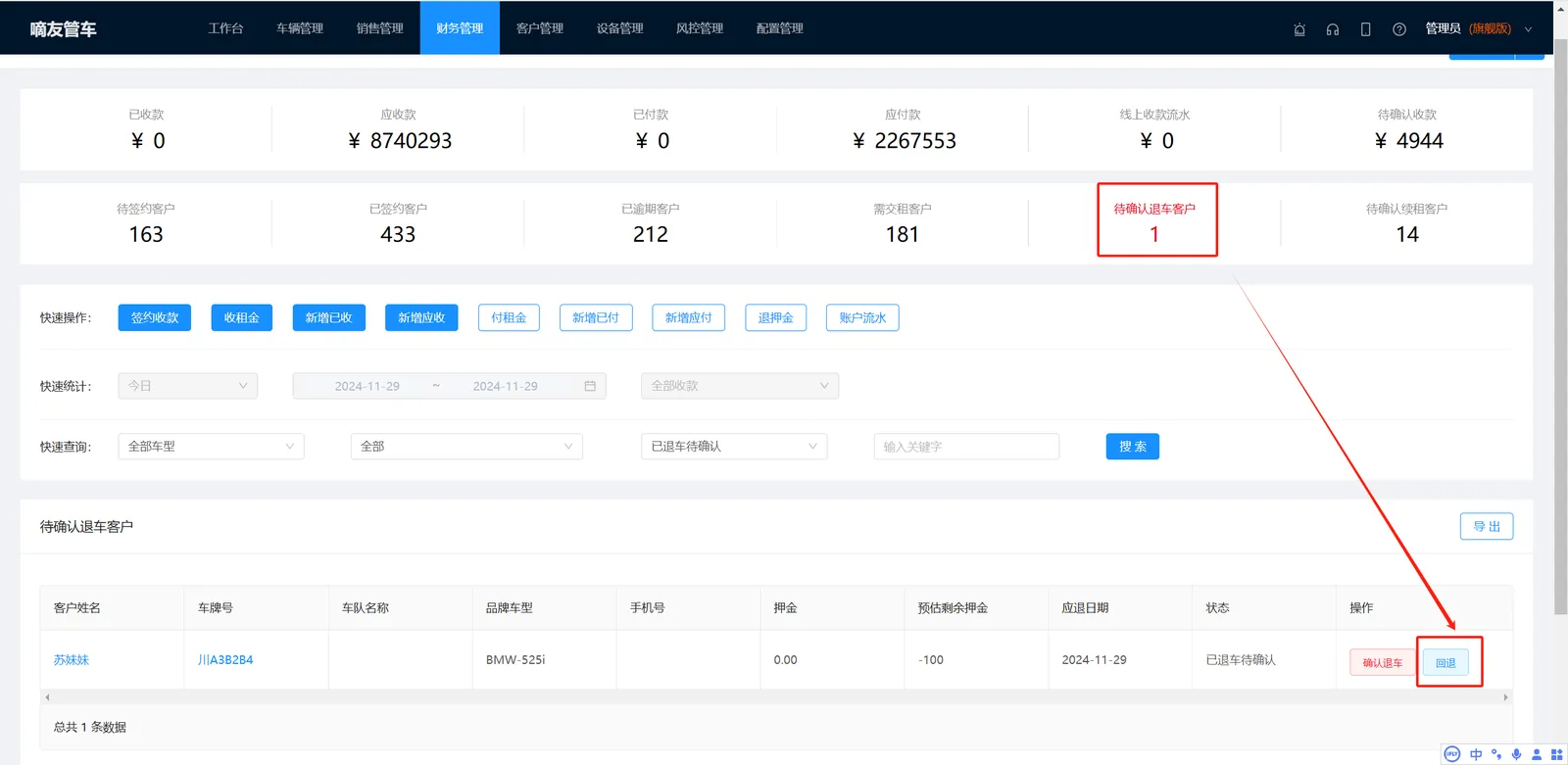This screenshot has width=1568, height=765.
Task: Toggle the 中 Chinese input mode icon
Action: 1476,754
